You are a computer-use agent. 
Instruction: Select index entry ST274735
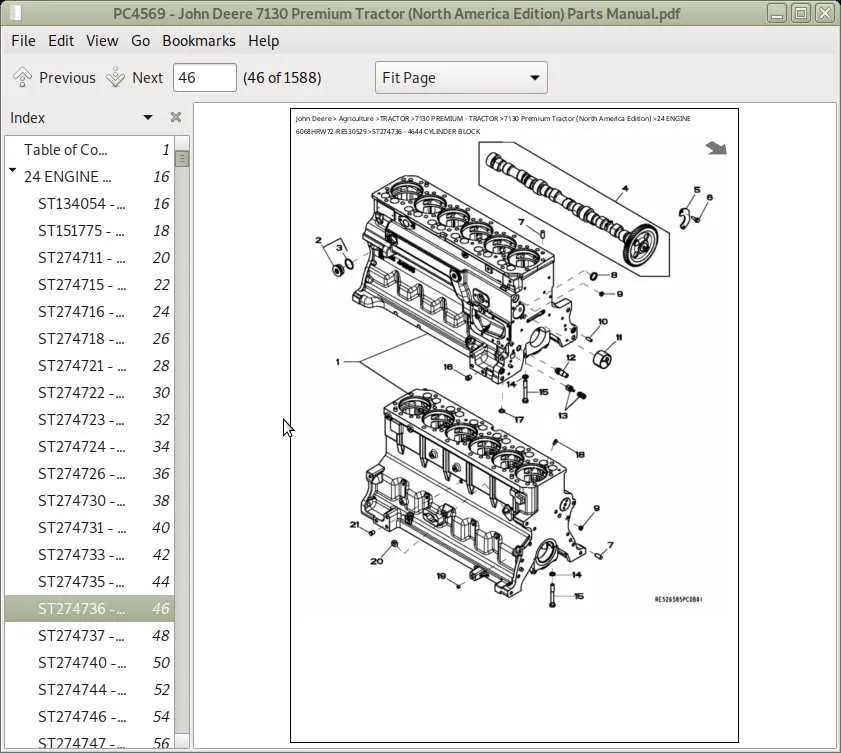(x=90, y=581)
